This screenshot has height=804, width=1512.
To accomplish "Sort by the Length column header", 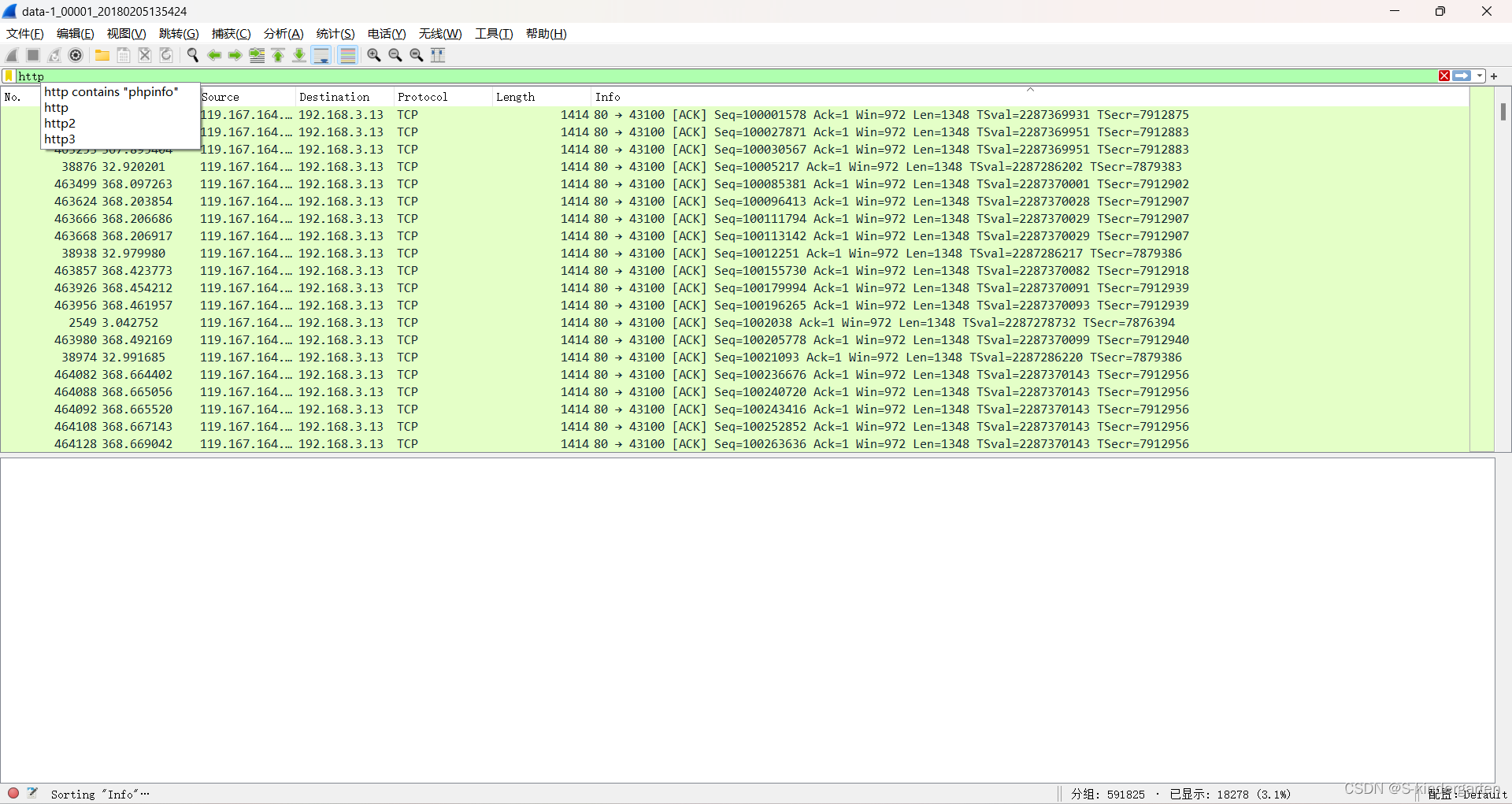I will 541,97.
